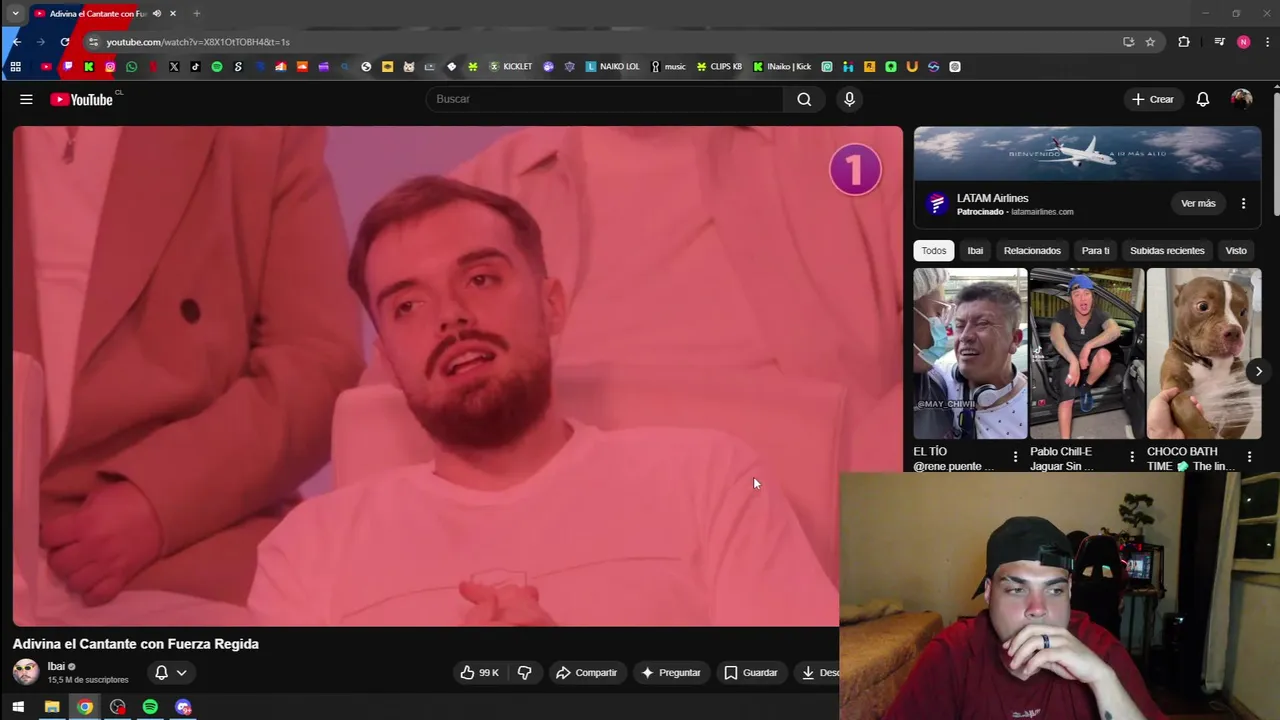Select the Relacionados filter chip
1280x720 pixels.
pyautogui.click(x=1032, y=251)
